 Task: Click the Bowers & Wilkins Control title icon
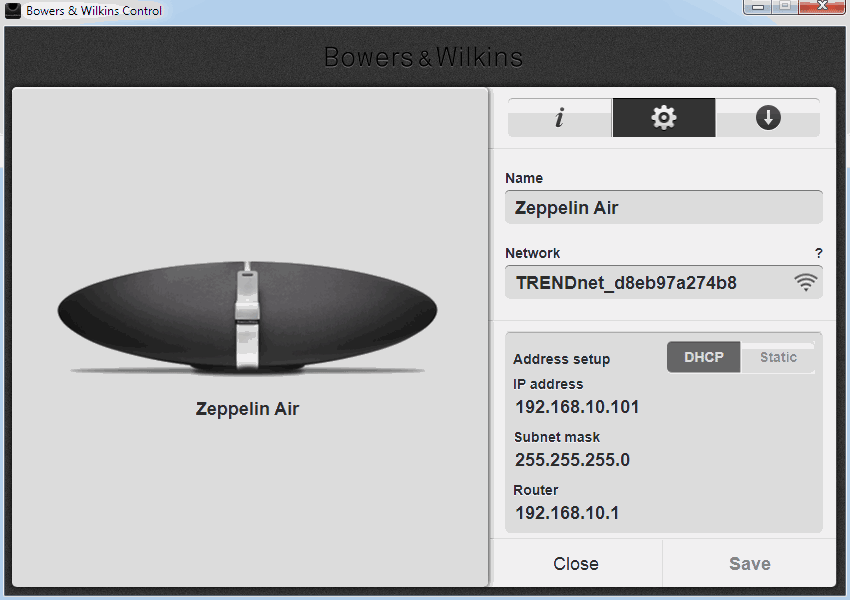(12, 10)
